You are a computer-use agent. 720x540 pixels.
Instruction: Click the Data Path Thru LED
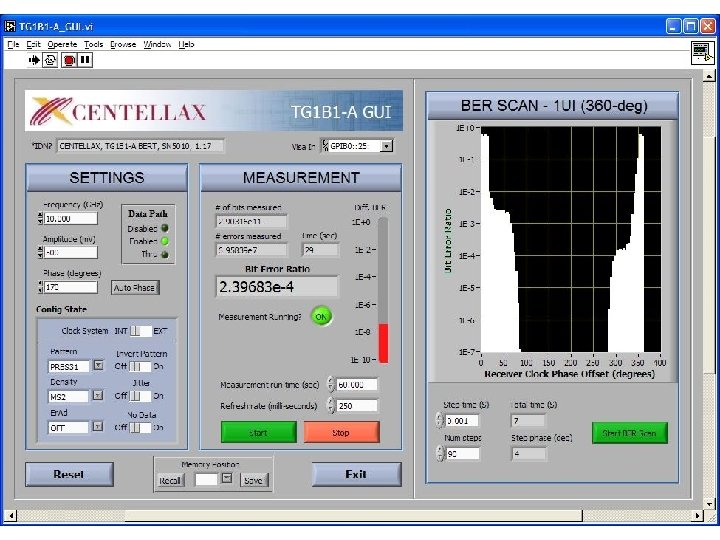coord(165,254)
